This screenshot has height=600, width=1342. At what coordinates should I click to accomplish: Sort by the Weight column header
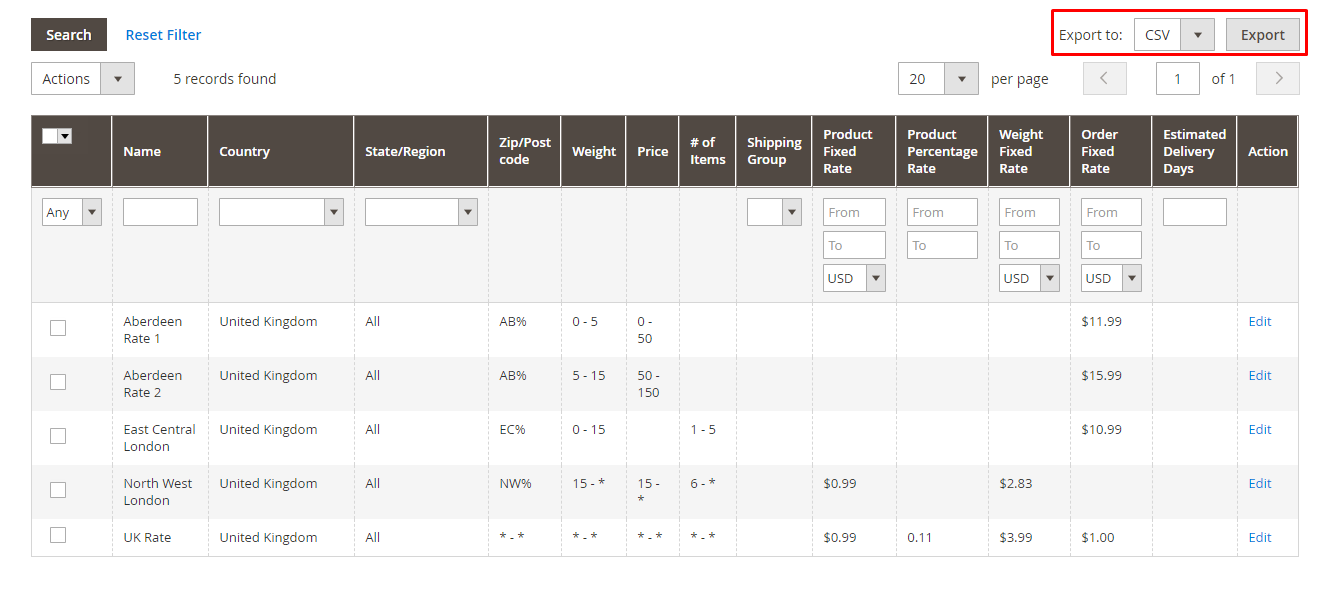click(593, 152)
